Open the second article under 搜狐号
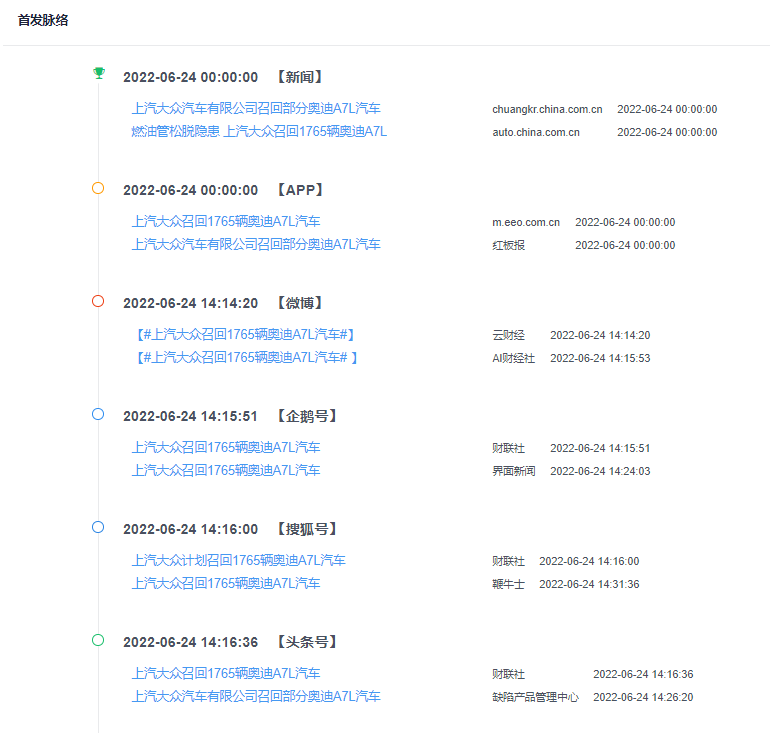 coord(225,583)
